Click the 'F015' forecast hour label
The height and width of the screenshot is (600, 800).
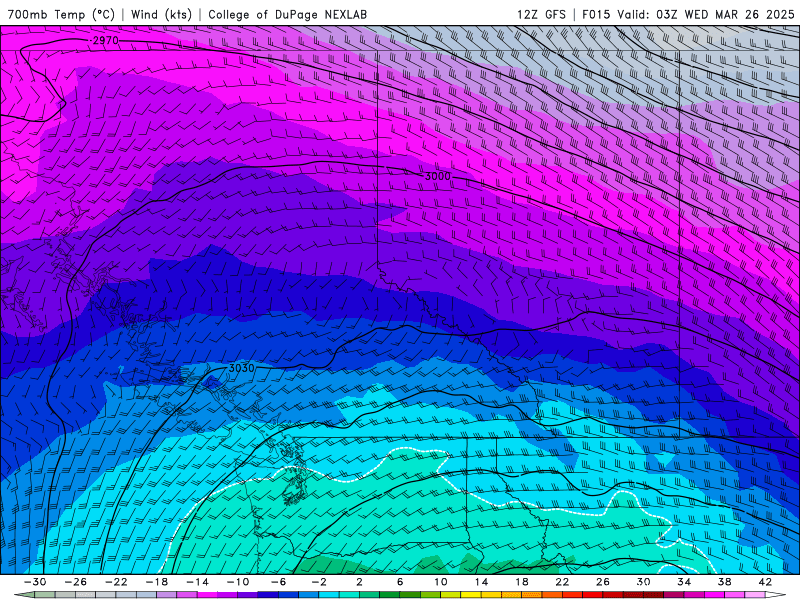[596, 14]
